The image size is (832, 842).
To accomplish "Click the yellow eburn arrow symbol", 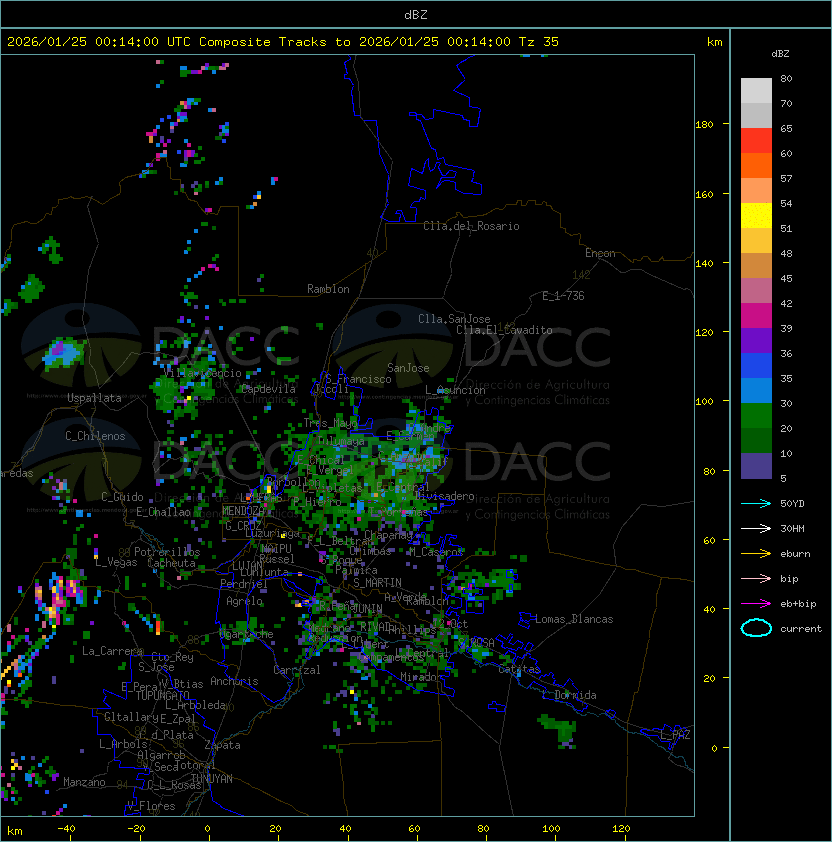I will 756,554.
